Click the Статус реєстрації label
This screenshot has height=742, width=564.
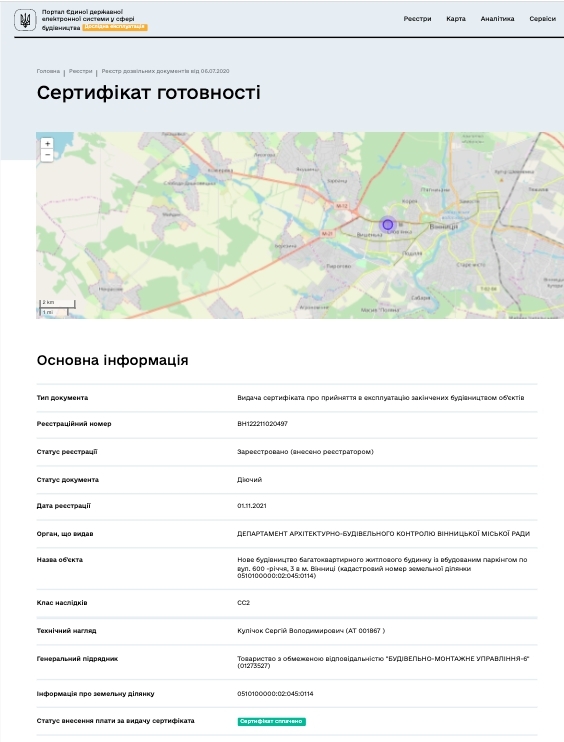click(67, 451)
